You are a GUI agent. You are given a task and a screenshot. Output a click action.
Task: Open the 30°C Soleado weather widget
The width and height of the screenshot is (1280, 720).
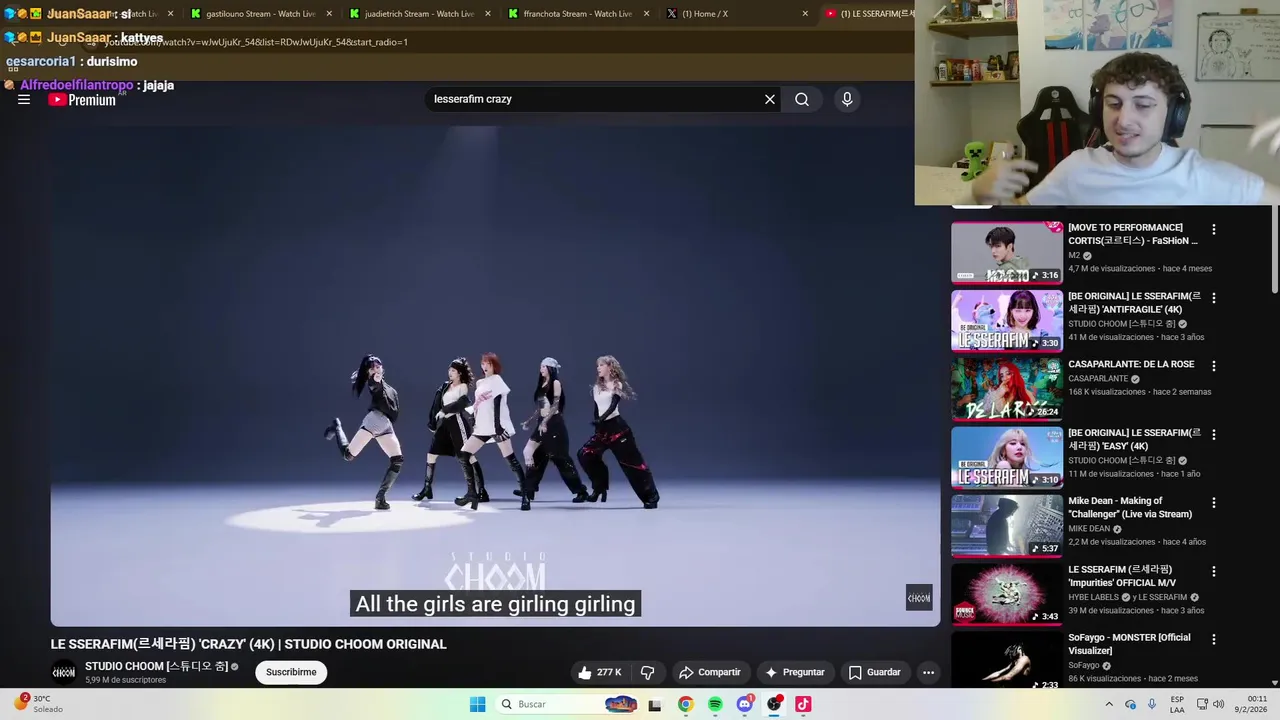click(x=38, y=704)
